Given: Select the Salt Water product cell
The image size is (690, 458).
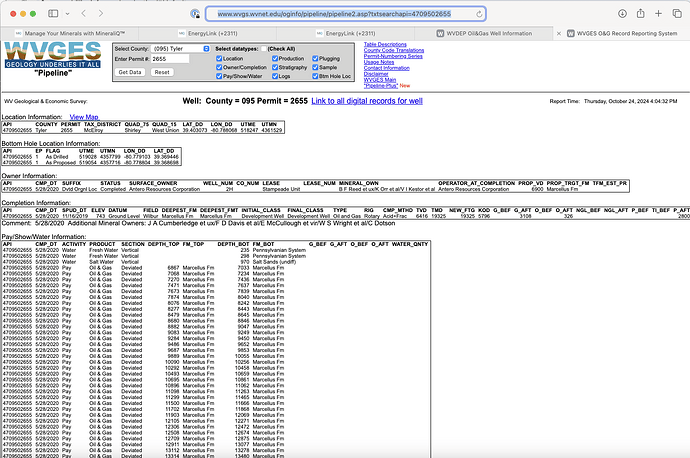Looking at the screenshot, I should pos(101,262).
